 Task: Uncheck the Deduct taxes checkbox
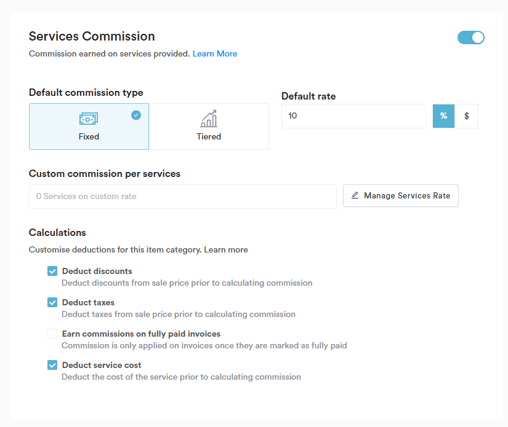coord(52,302)
